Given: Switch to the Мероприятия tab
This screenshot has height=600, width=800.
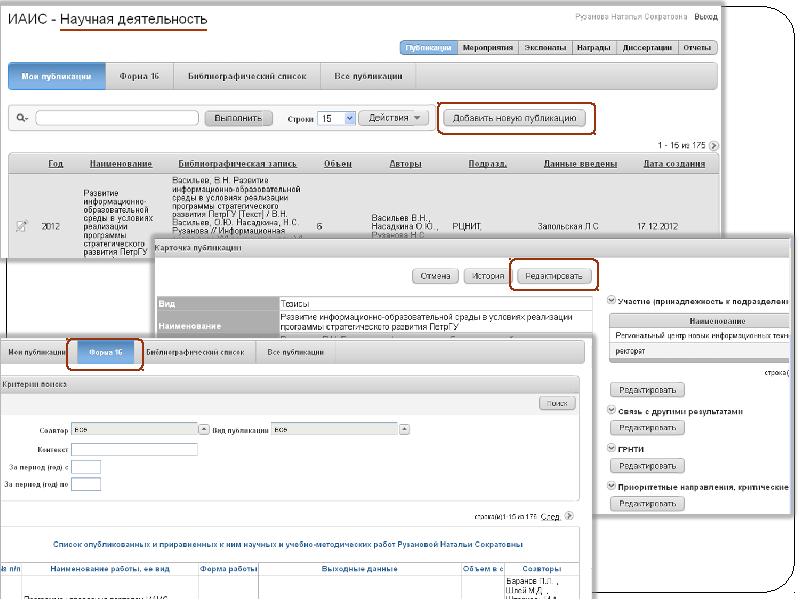Looking at the screenshot, I should click(489, 45).
